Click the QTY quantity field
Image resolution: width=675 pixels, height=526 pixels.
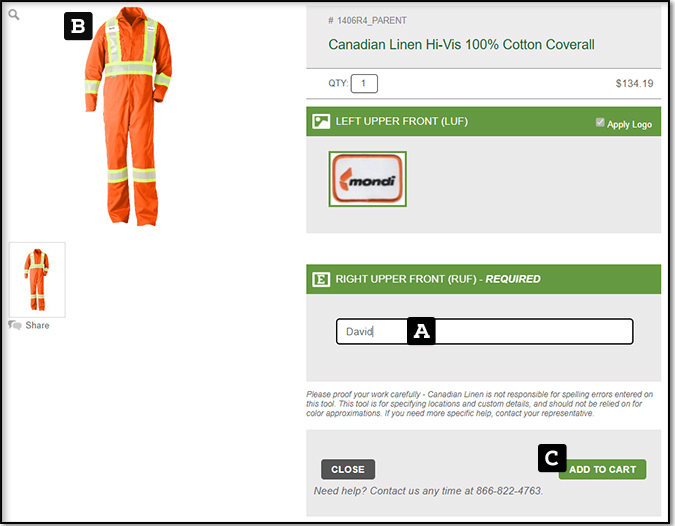[364, 84]
